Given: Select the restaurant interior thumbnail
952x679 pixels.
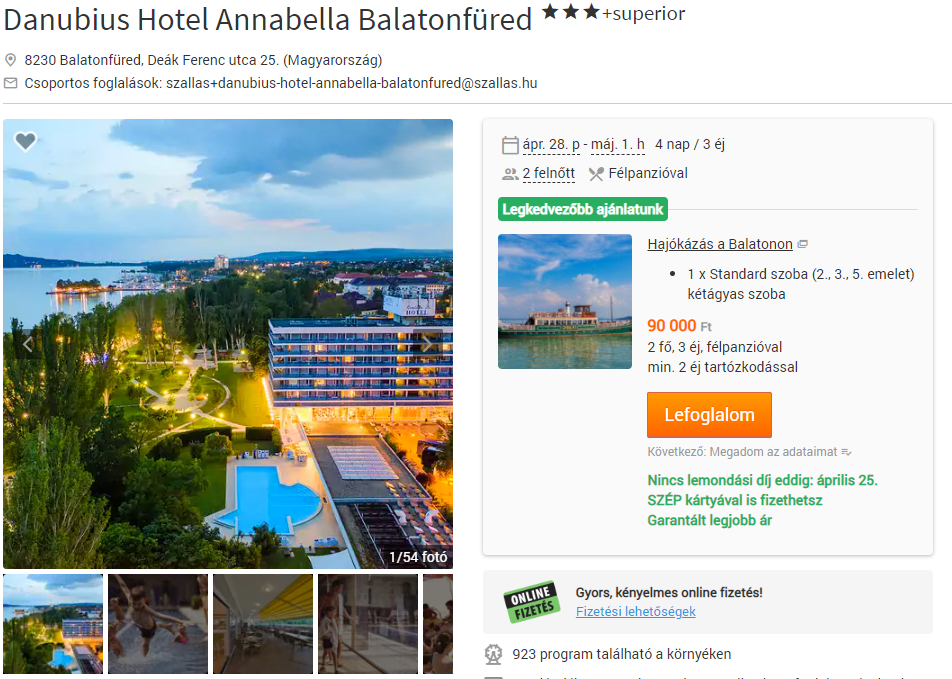Looking at the screenshot, I should click(263, 624).
